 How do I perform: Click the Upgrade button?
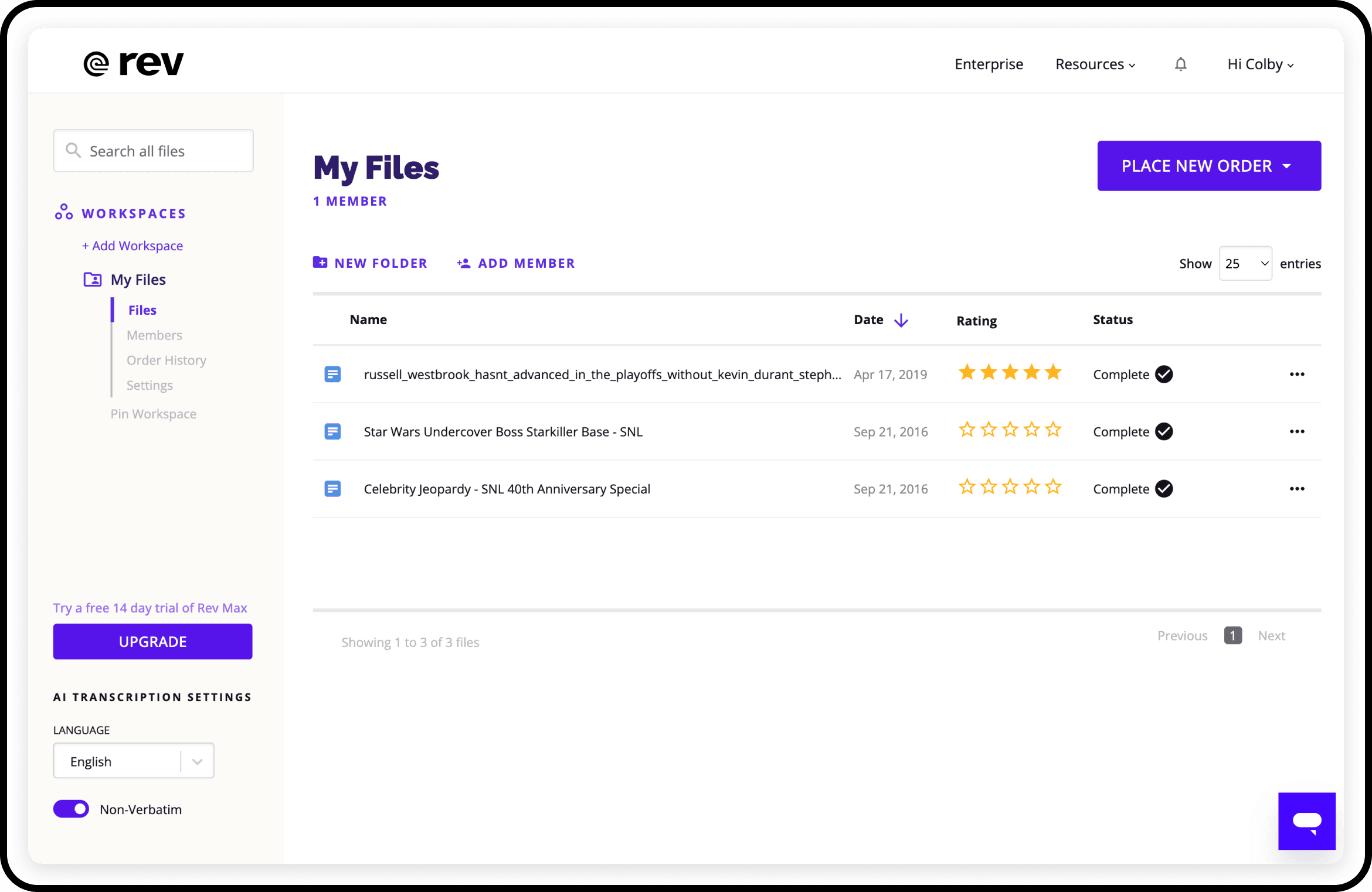click(x=153, y=642)
